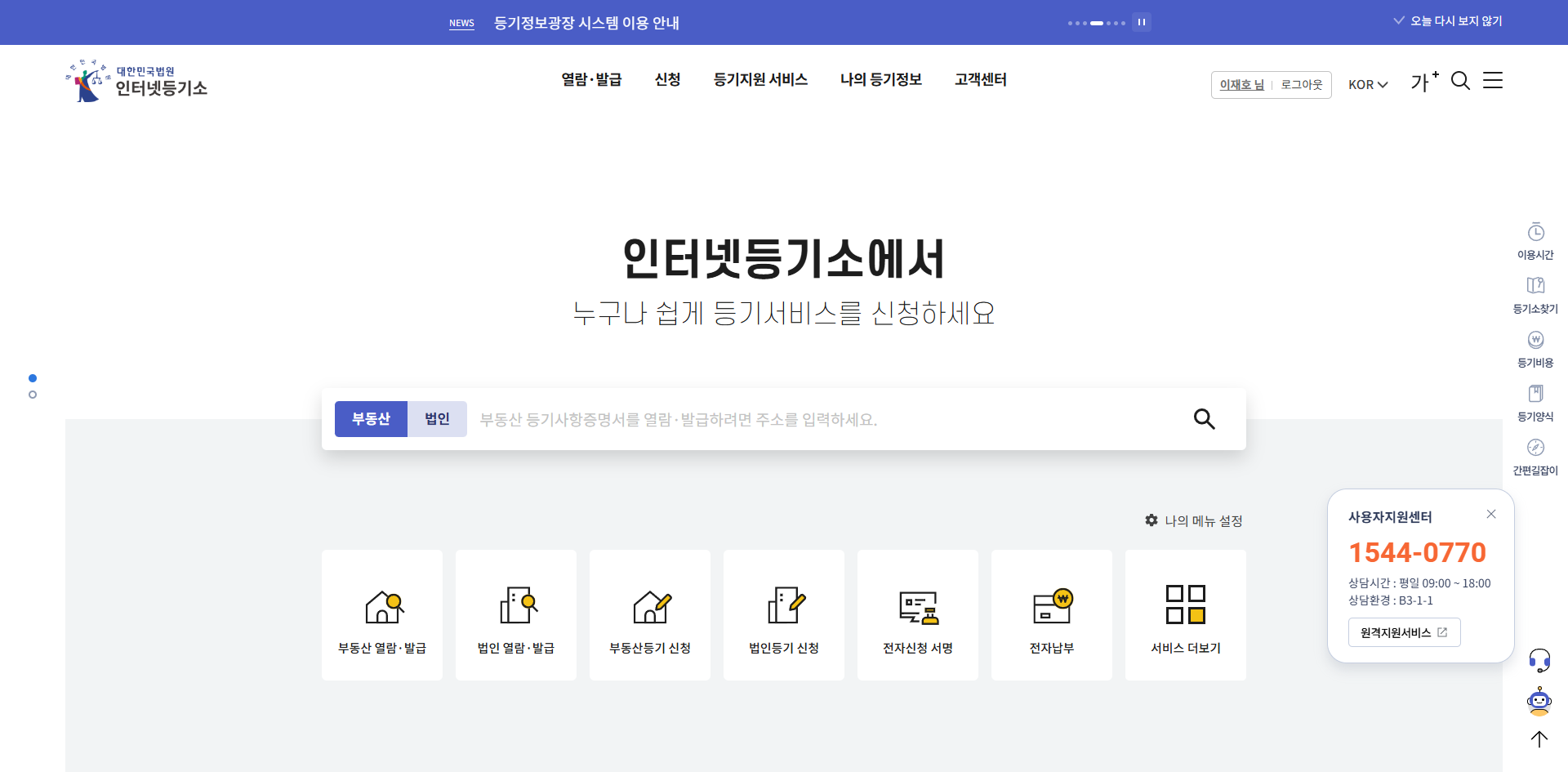This screenshot has width=1568, height=772.
Task: Open the KOR language dropdown
Action: (1367, 84)
